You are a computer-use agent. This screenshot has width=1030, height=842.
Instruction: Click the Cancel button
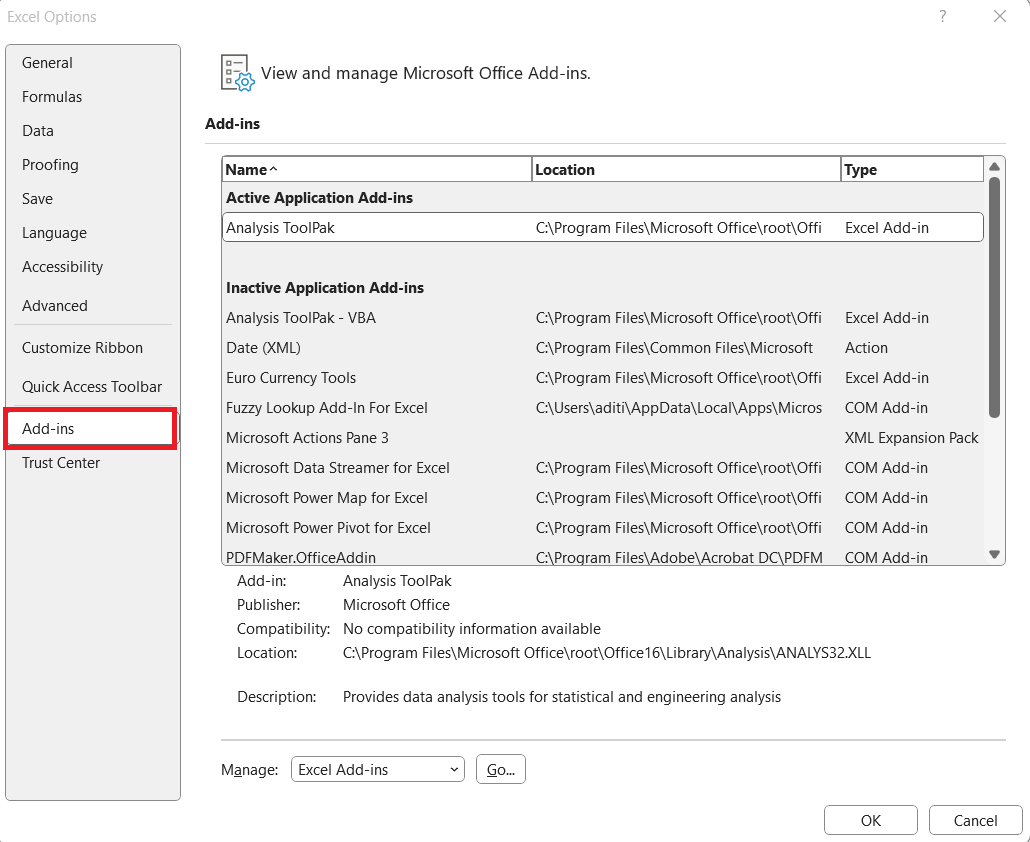point(975,820)
